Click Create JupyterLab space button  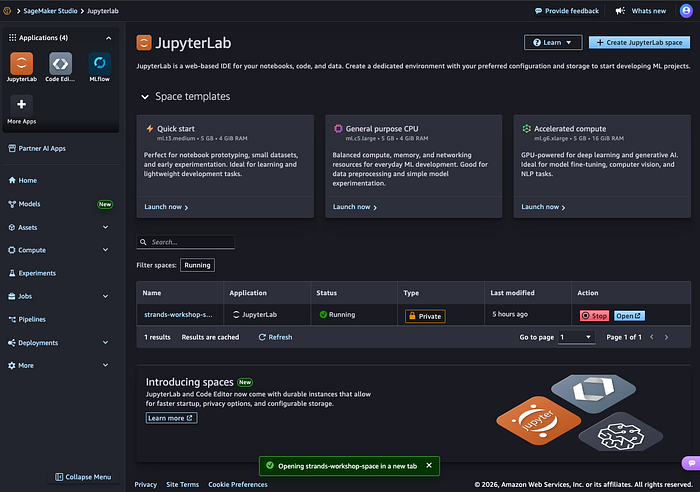pyautogui.click(x=639, y=42)
